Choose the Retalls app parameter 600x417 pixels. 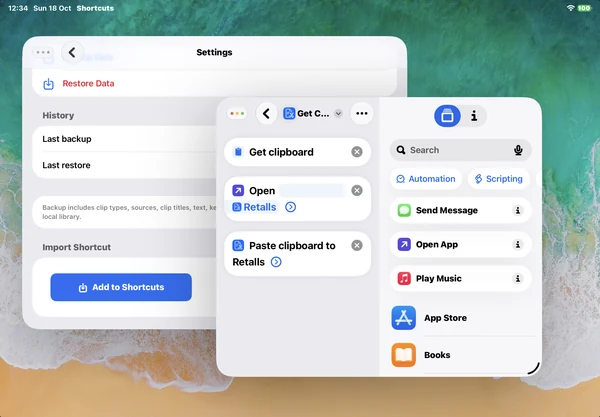point(254,207)
